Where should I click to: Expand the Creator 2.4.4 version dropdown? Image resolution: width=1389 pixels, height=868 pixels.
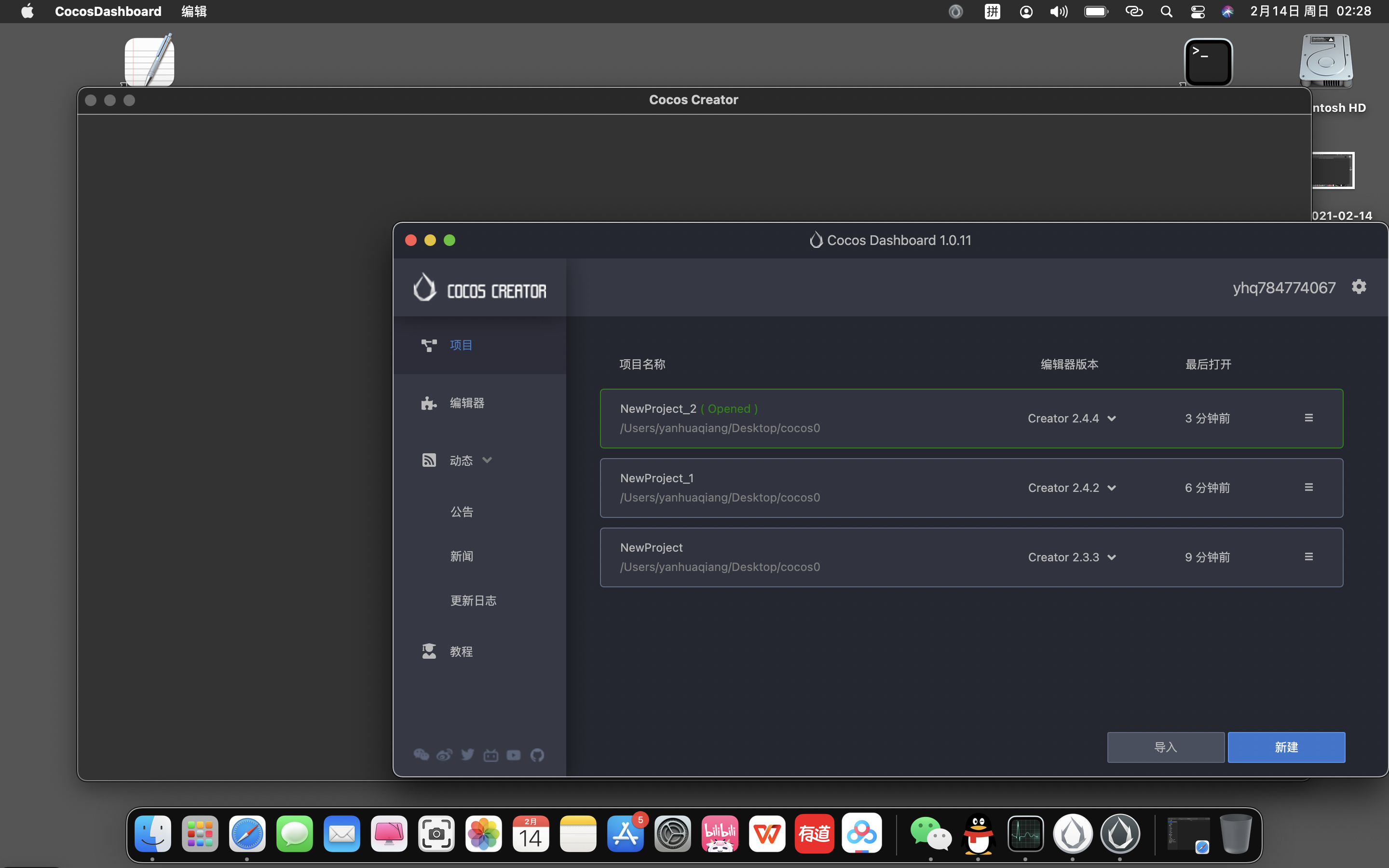[1112, 419]
